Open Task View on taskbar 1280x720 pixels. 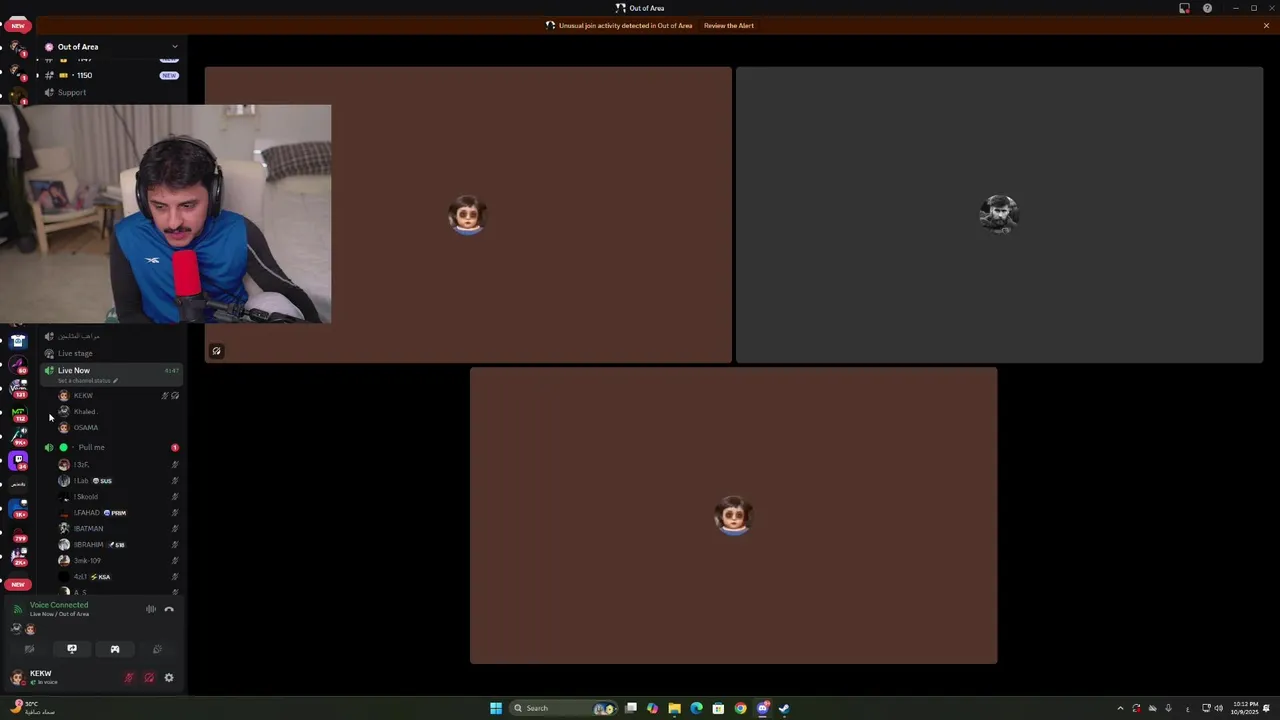631,708
